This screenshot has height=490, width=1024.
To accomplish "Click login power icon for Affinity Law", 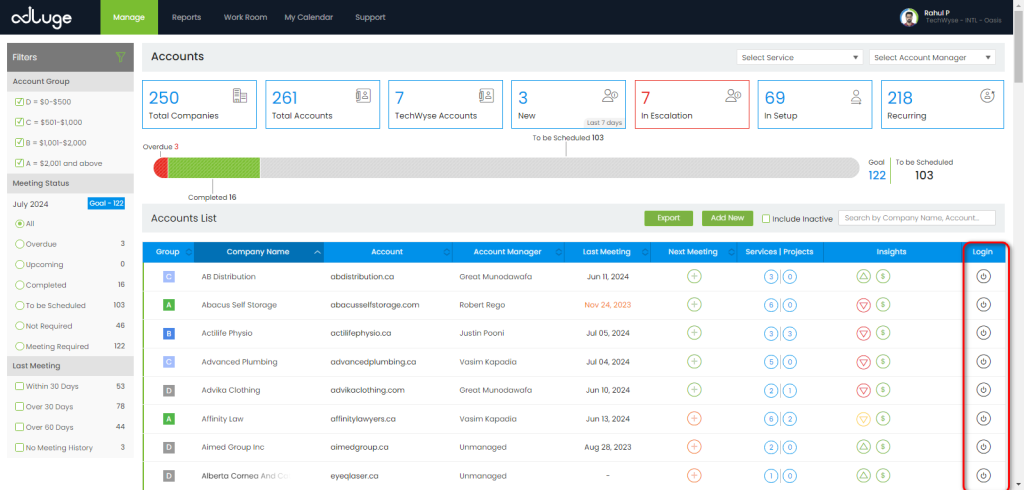I will coord(982,418).
